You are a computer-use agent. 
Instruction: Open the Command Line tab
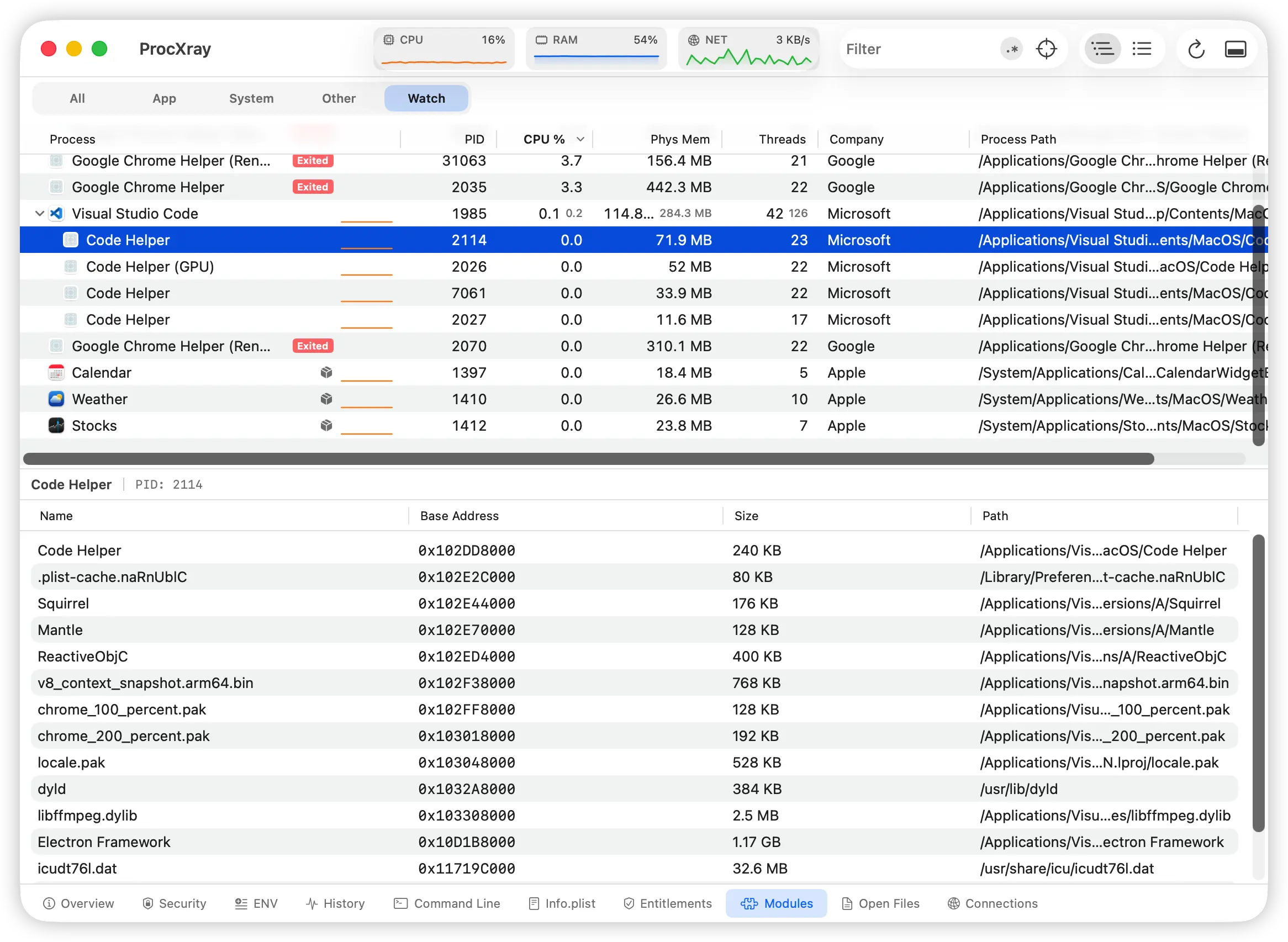coord(447,903)
